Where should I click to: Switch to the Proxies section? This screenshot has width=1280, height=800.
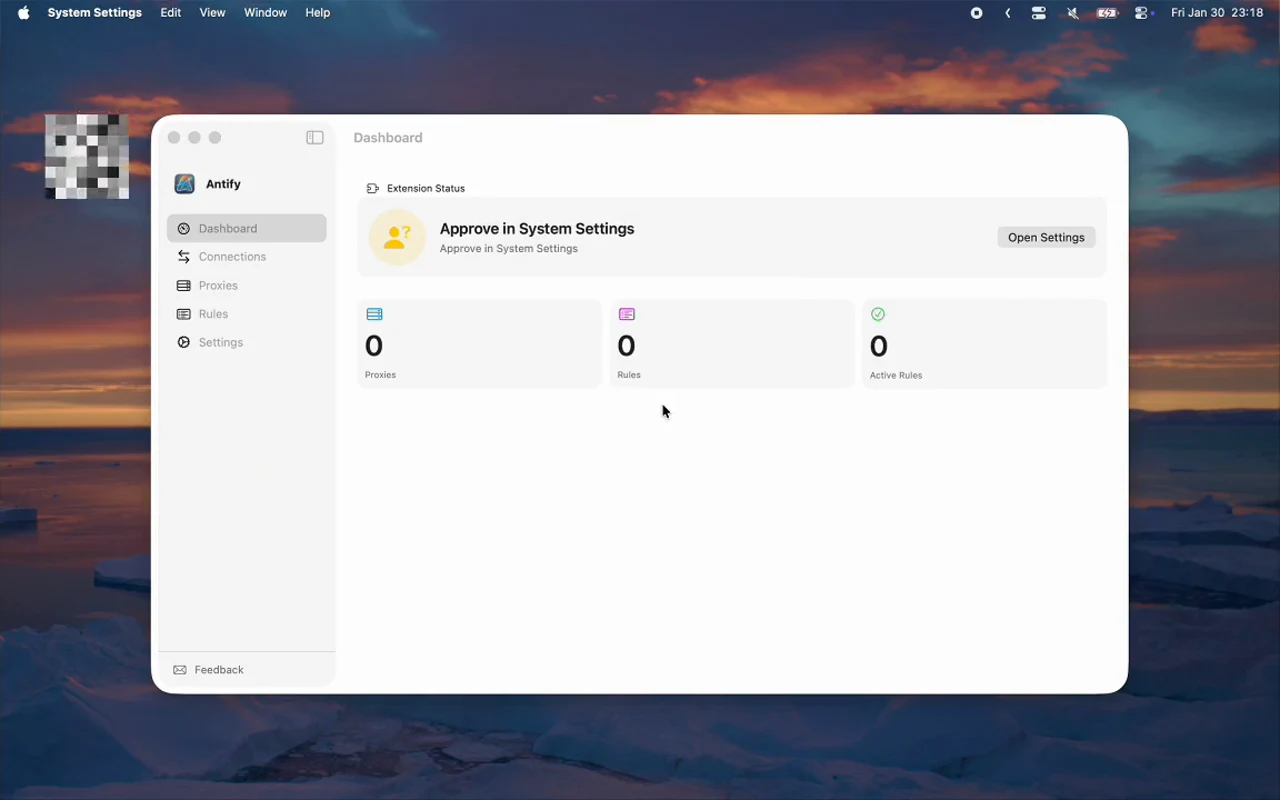click(247, 285)
